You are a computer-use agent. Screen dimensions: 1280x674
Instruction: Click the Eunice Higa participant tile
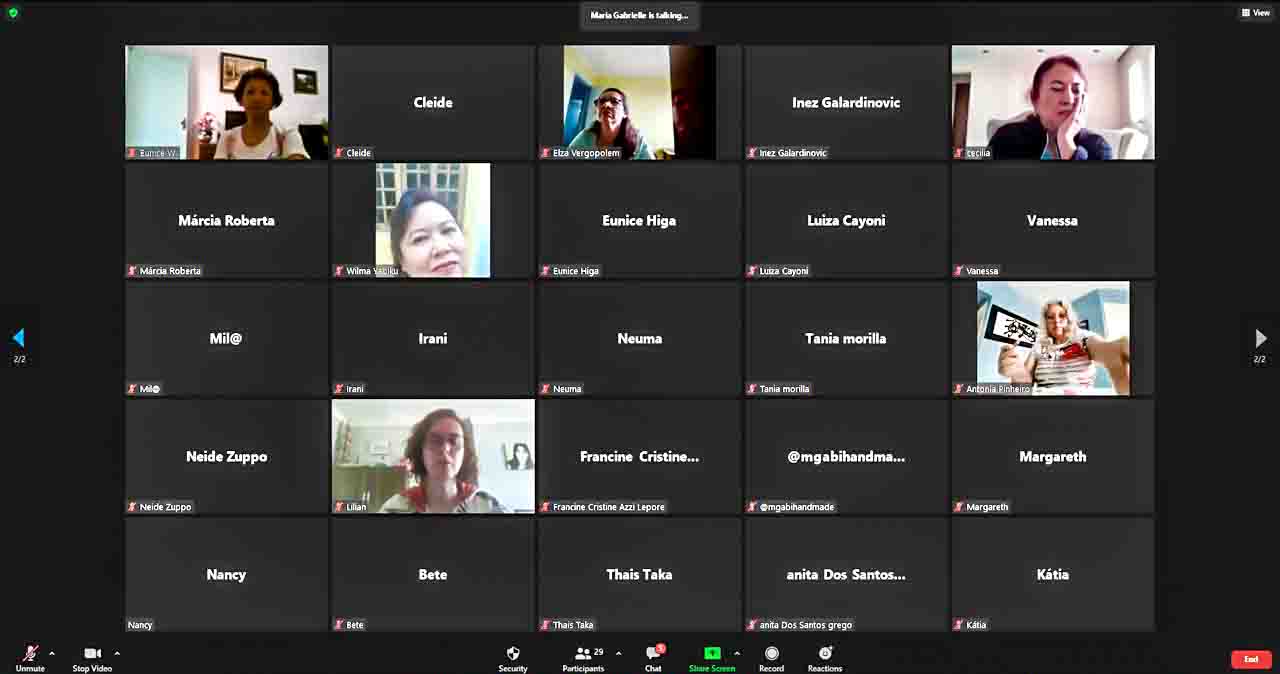(639, 220)
